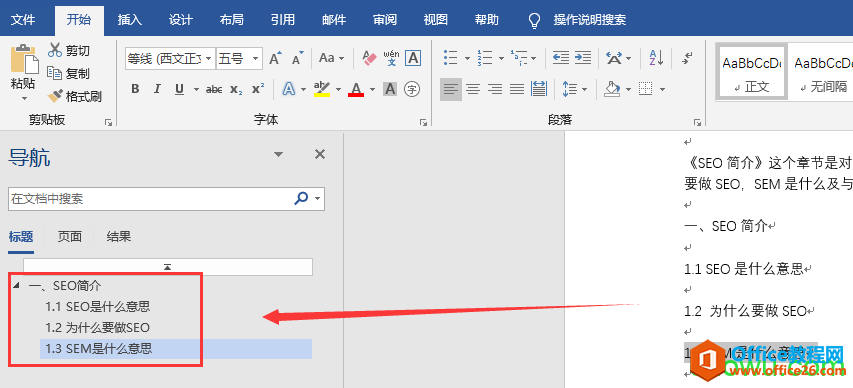Switch to 插入 ribbon tab
The image size is (853, 388).
130,20
